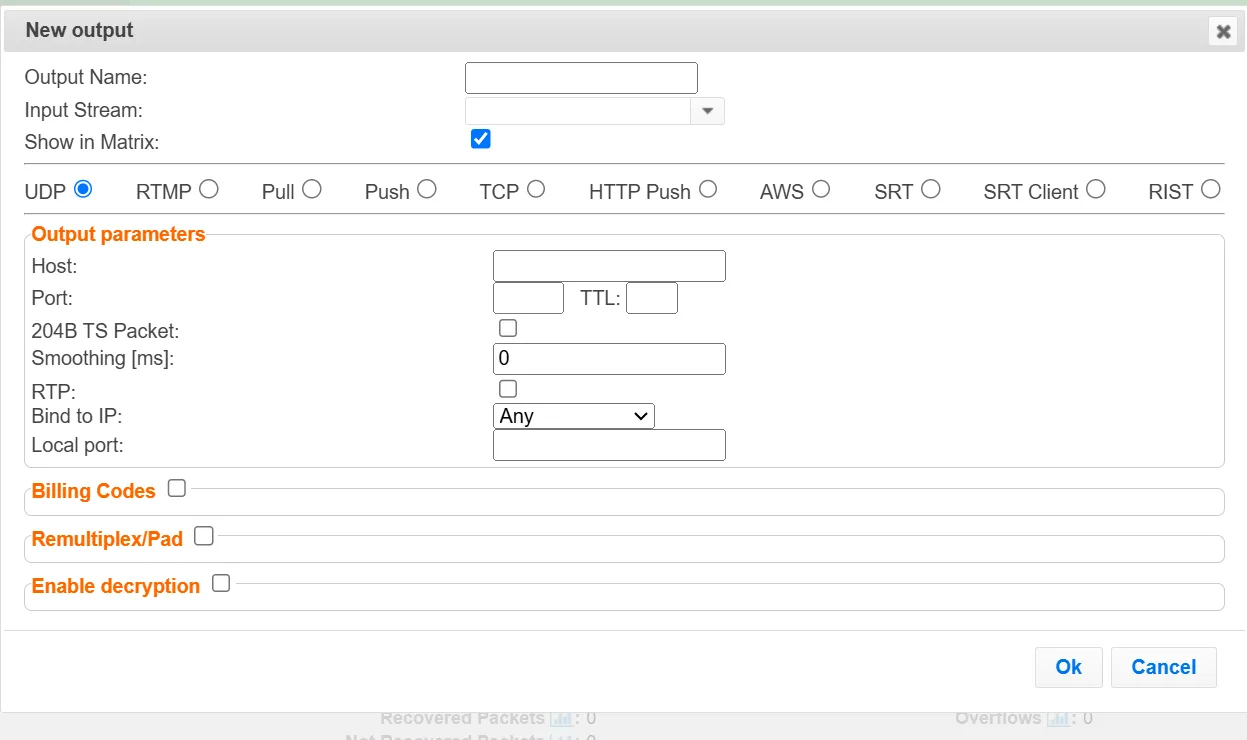Choose the RIST output type

point(1211,189)
